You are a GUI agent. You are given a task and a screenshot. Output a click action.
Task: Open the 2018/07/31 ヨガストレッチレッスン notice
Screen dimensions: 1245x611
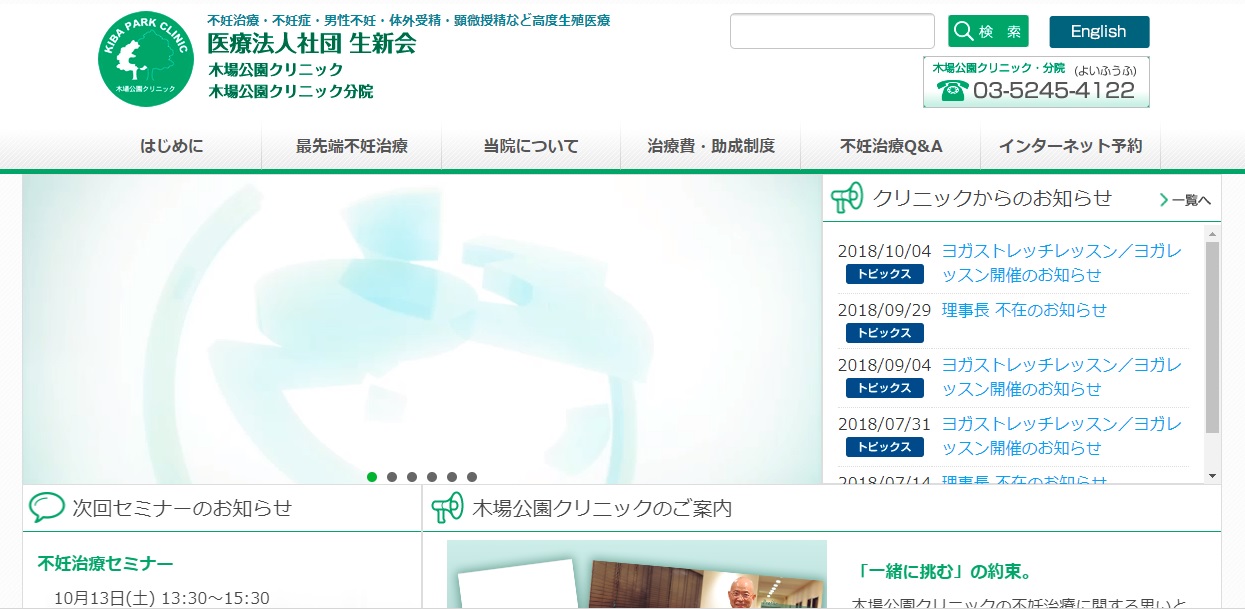pos(1062,436)
